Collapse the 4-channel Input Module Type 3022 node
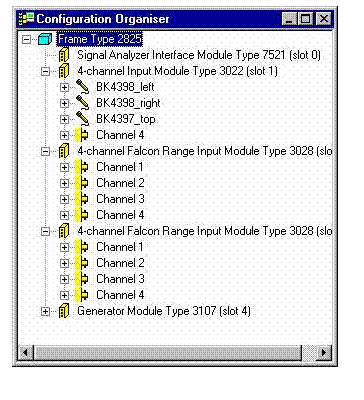 tap(45, 71)
